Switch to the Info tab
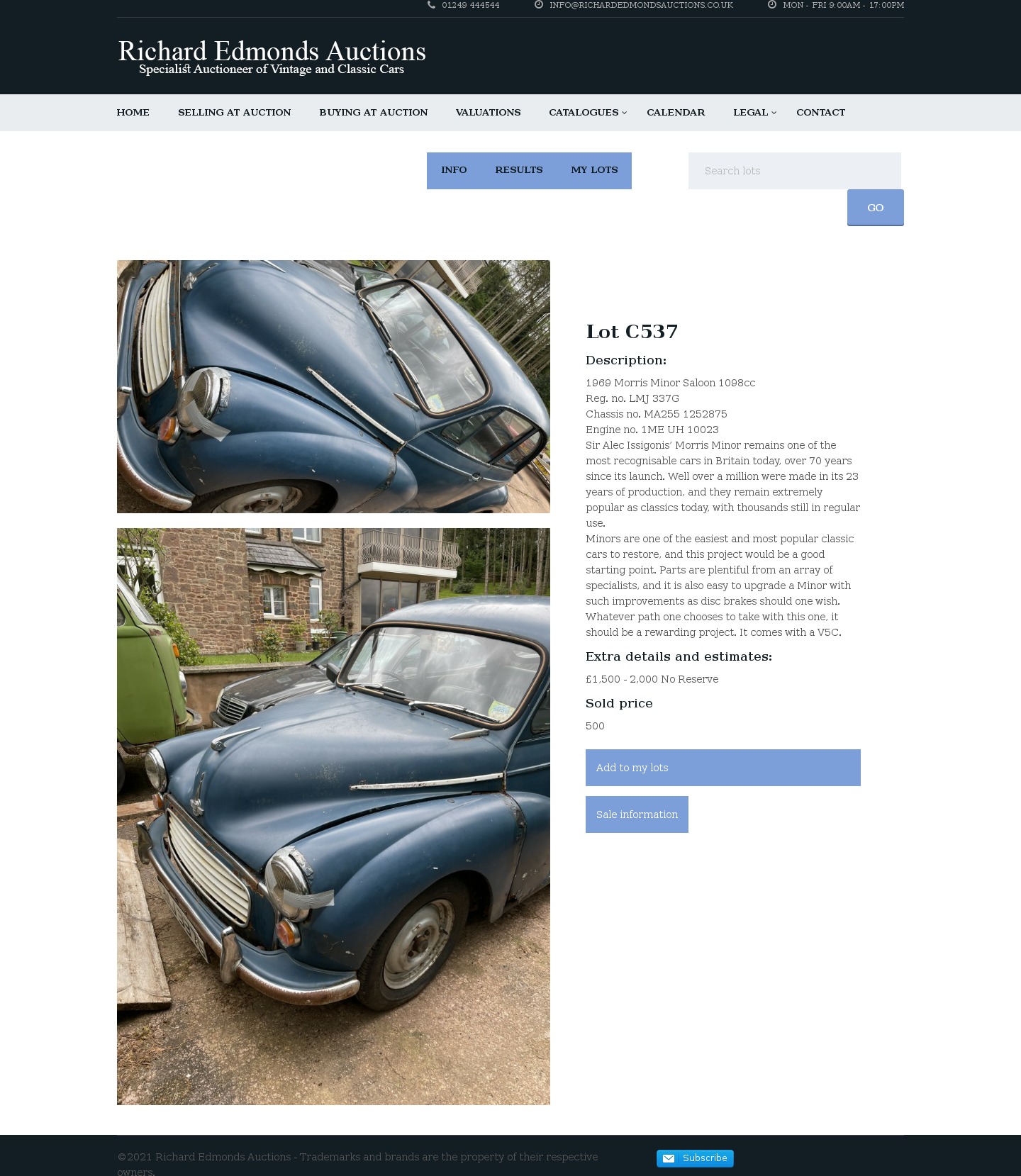Image resolution: width=1021 pixels, height=1176 pixels. coord(454,170)
